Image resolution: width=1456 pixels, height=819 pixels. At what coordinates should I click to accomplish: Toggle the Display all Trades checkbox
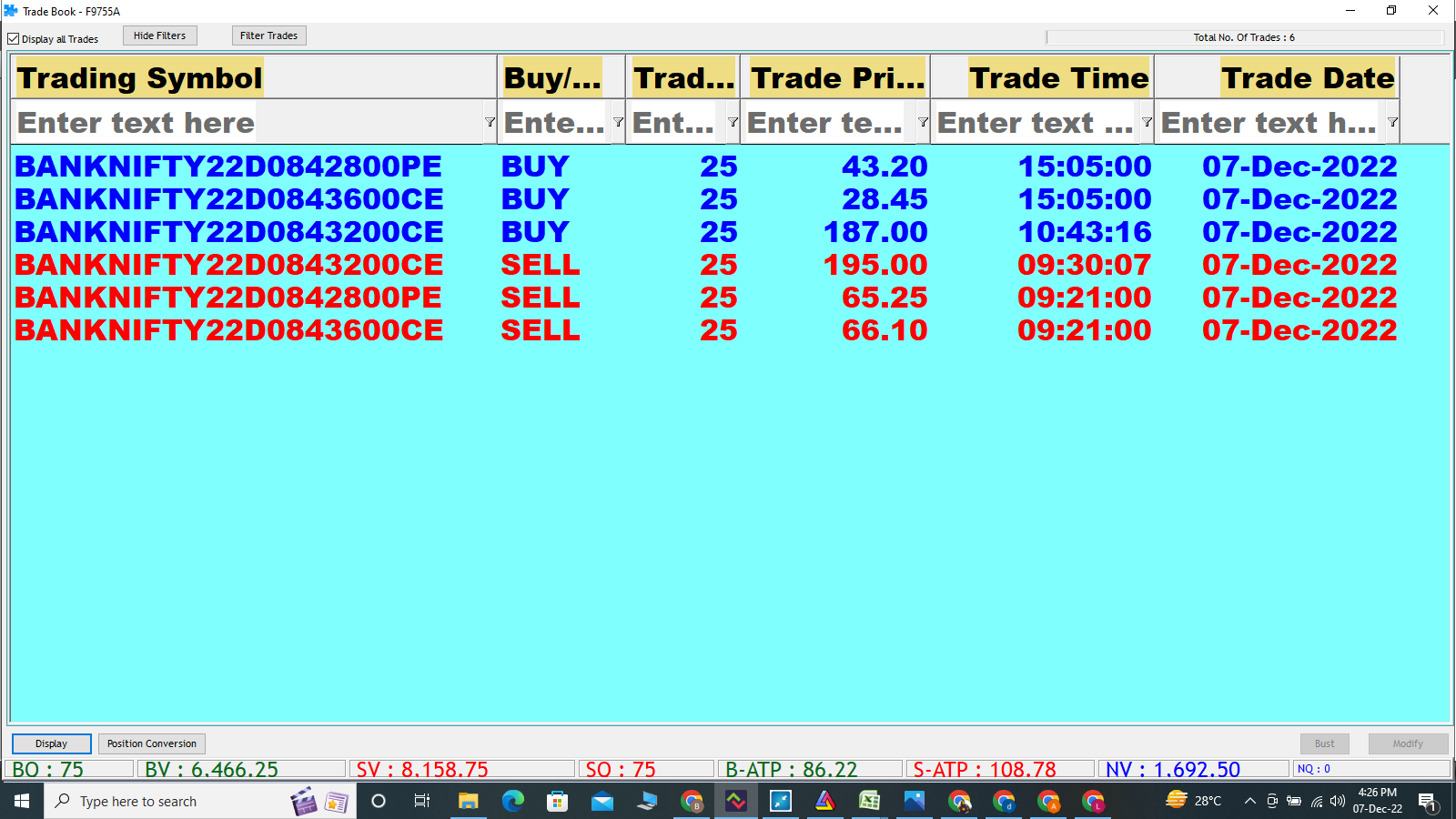(x=14, y=39)
